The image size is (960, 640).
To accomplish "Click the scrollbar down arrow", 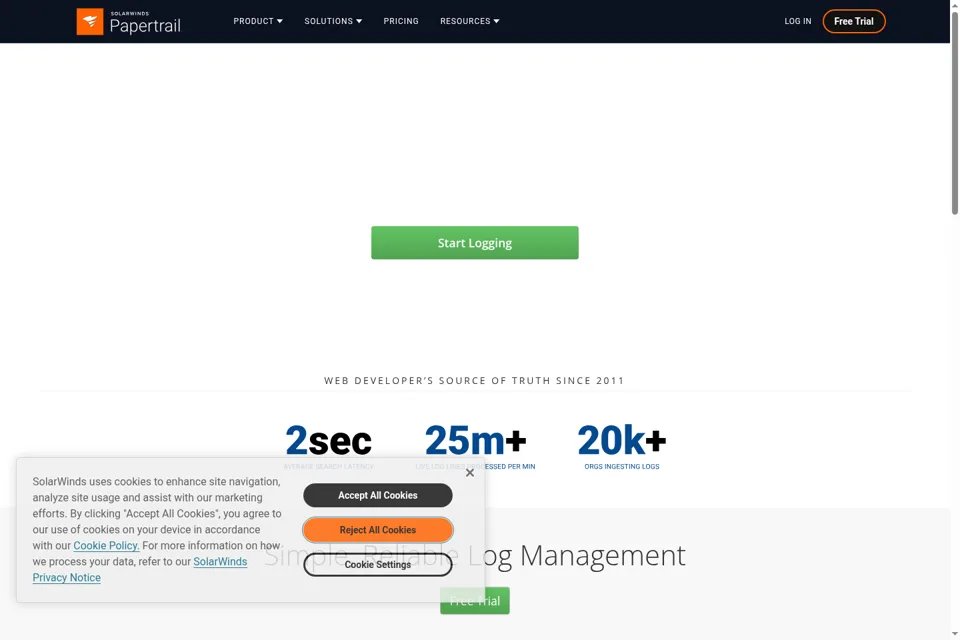I will [954, 634].
